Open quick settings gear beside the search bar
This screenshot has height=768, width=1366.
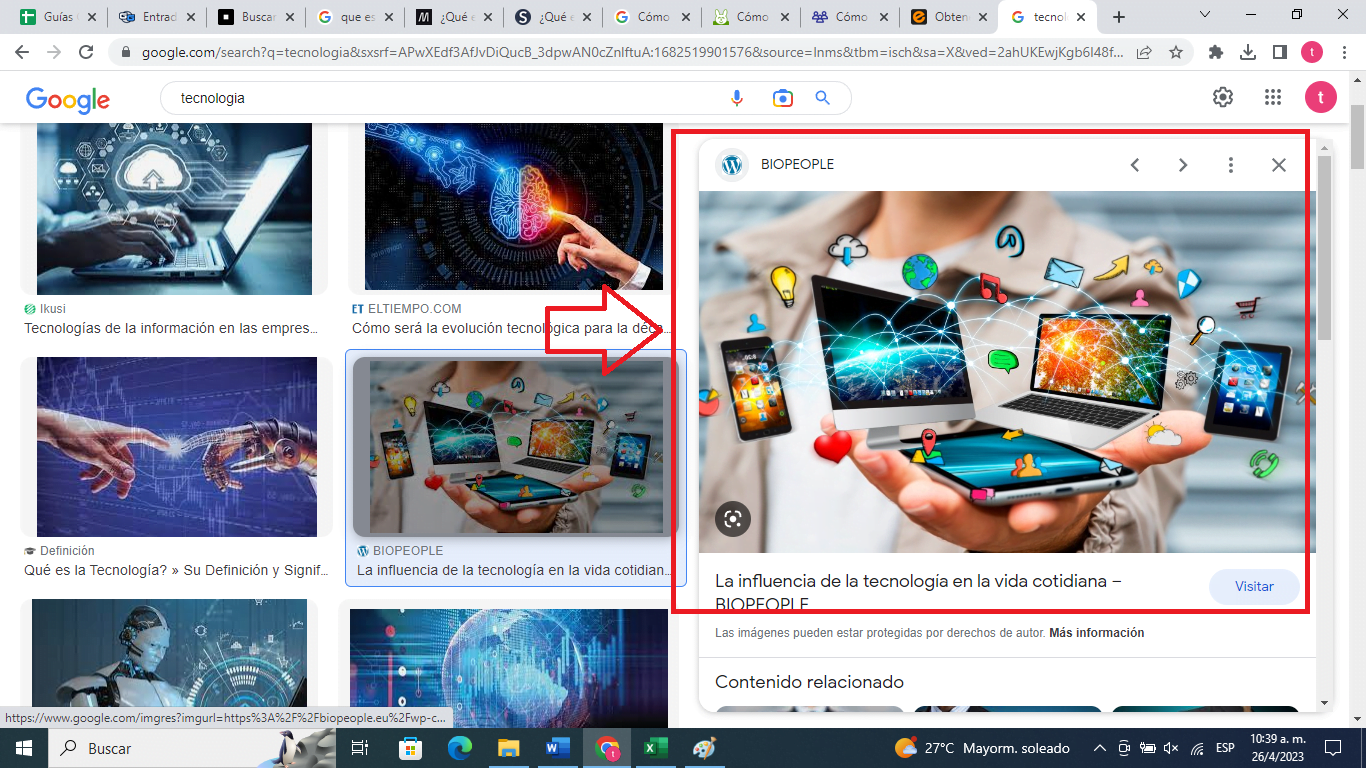(1221, 97)
